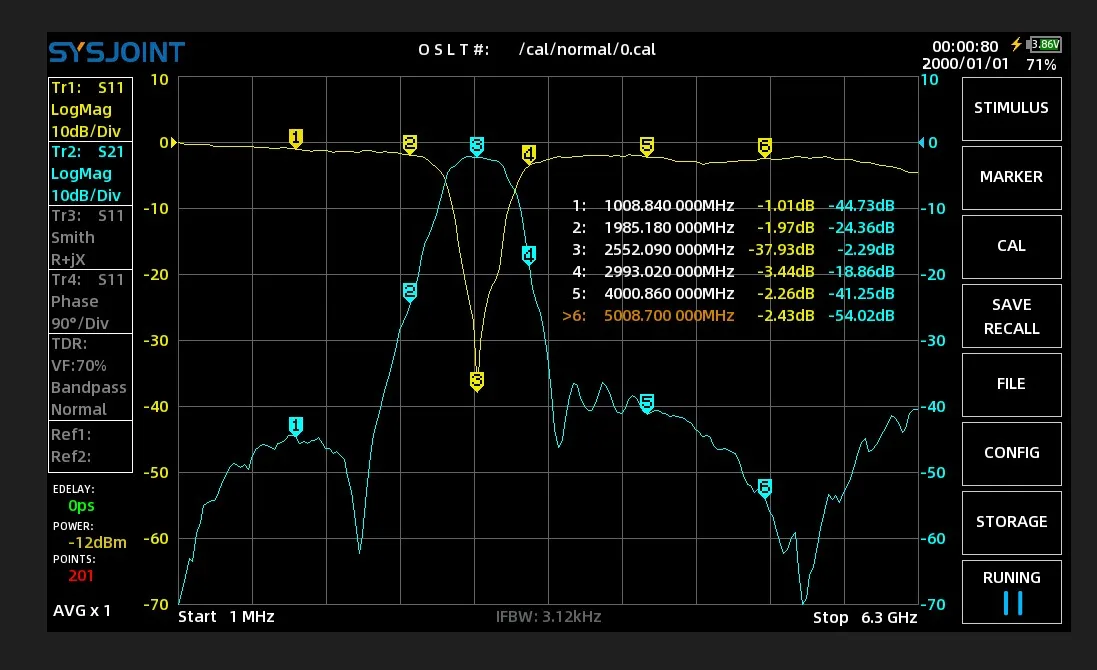Click the -2.29dB marker 3 S21 value
Image resolution: width=1097 pixels, height=670 pixels.
tap(865, 250)
